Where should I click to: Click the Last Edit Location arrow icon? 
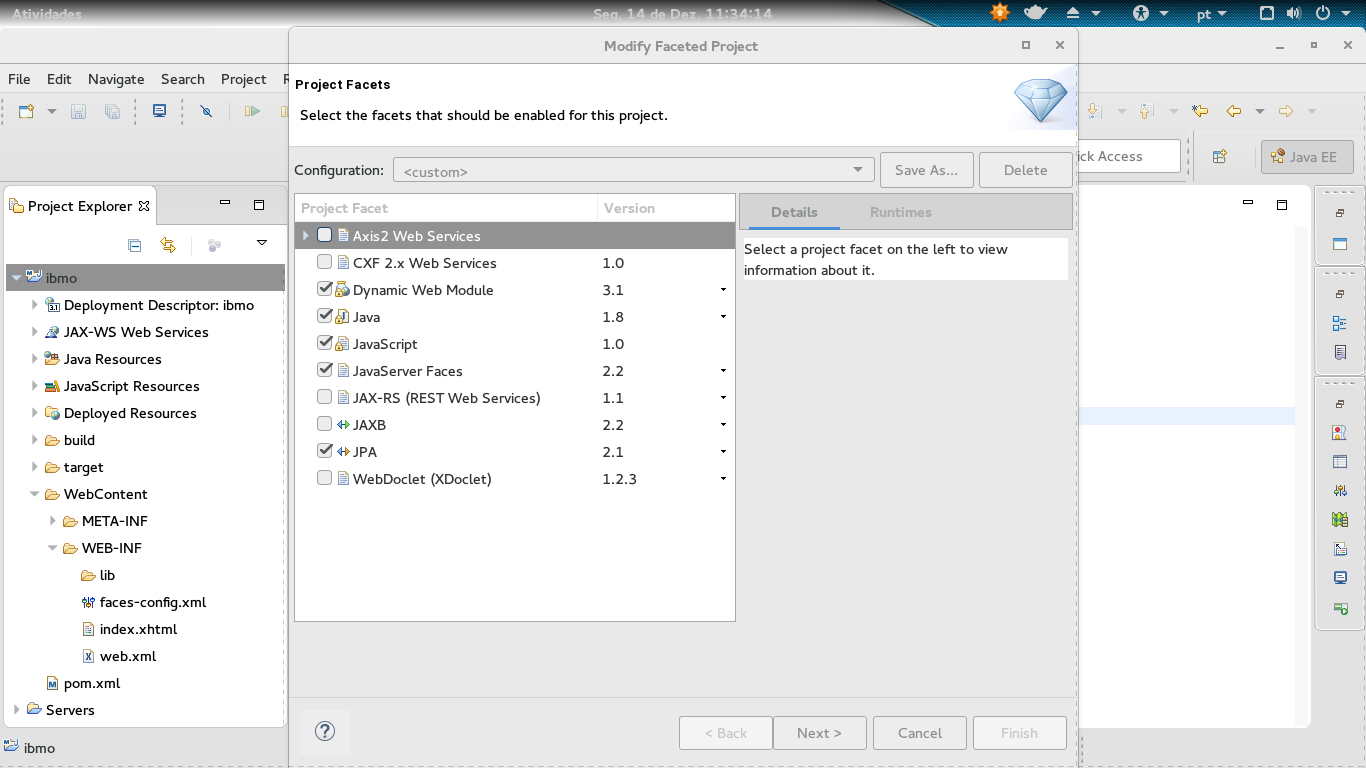tap(1200, 111)
